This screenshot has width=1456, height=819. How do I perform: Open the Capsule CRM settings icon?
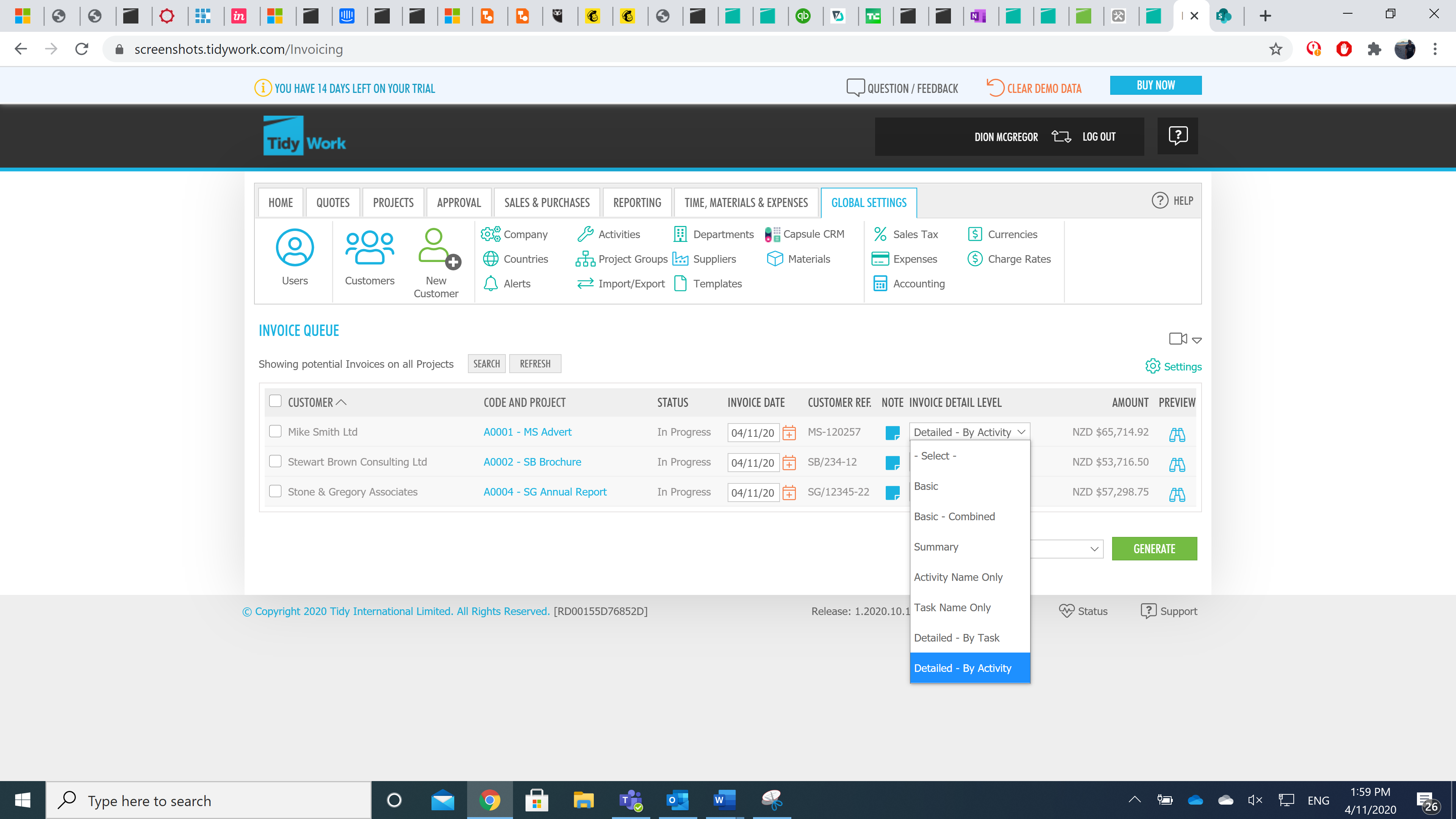(x=772, y=234)
